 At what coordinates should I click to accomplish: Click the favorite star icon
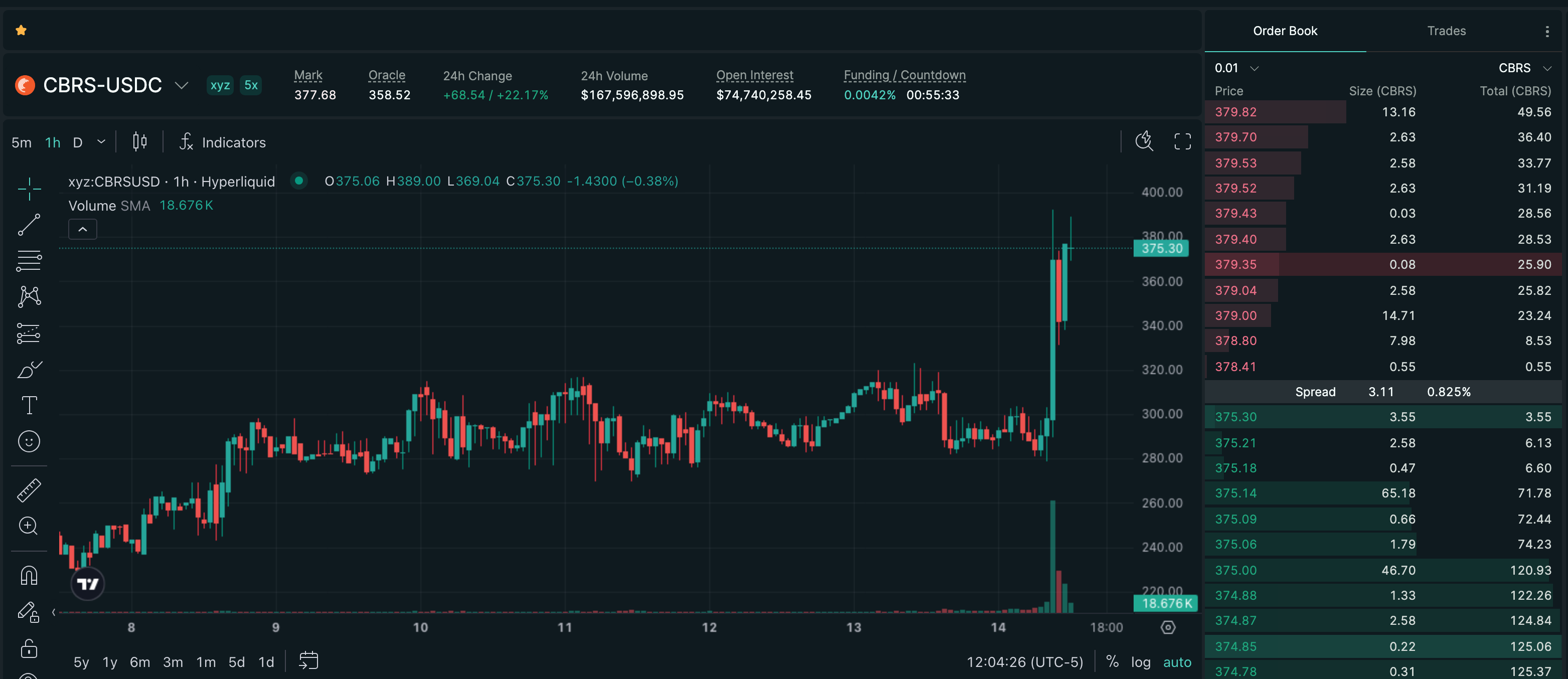coord(21,30)
